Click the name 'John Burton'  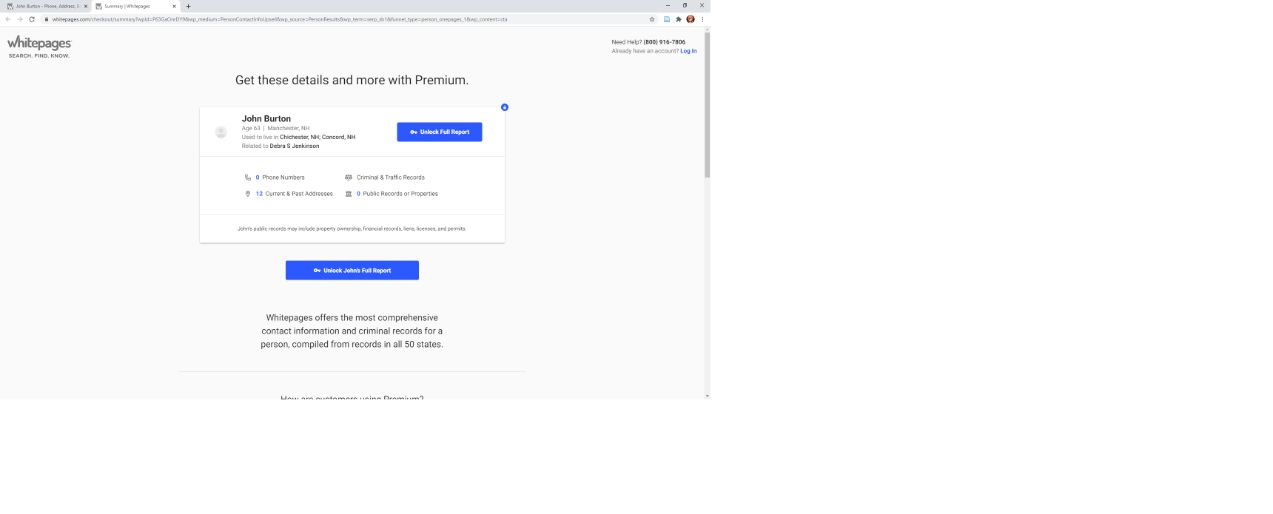coord(266,119)
